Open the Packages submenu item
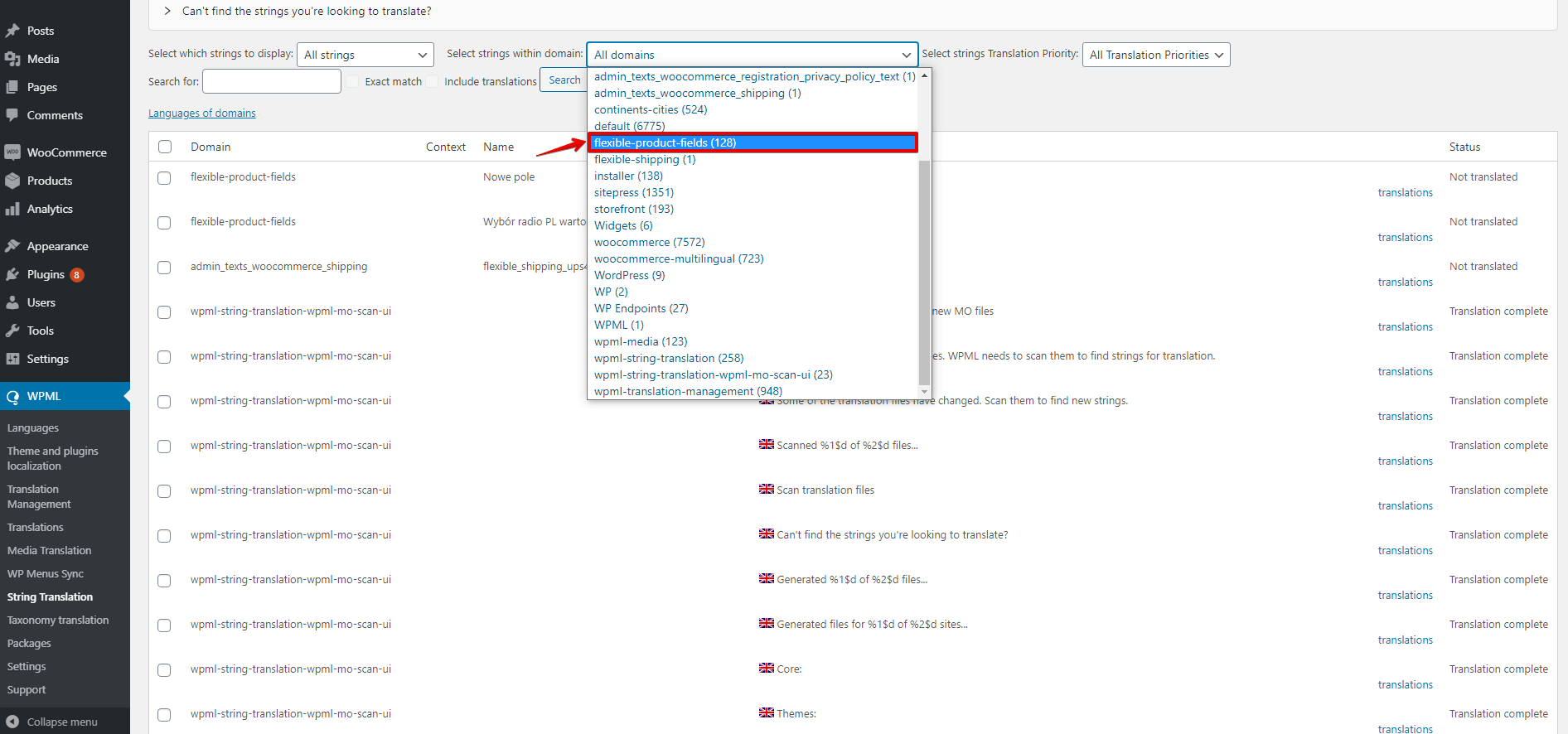 [29, 643]
